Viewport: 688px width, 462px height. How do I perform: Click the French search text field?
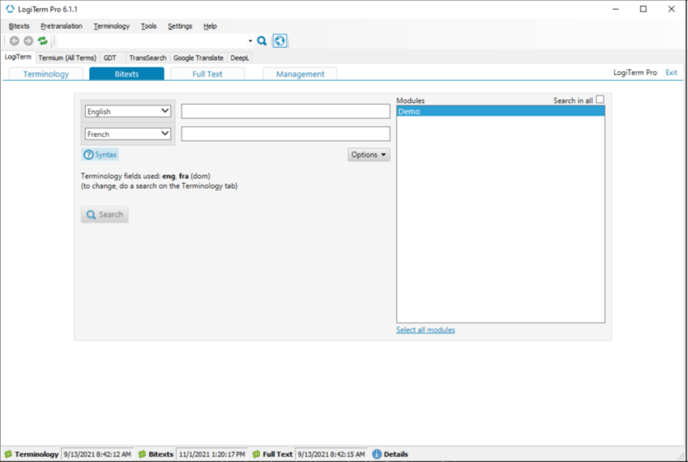coord(286,134)
